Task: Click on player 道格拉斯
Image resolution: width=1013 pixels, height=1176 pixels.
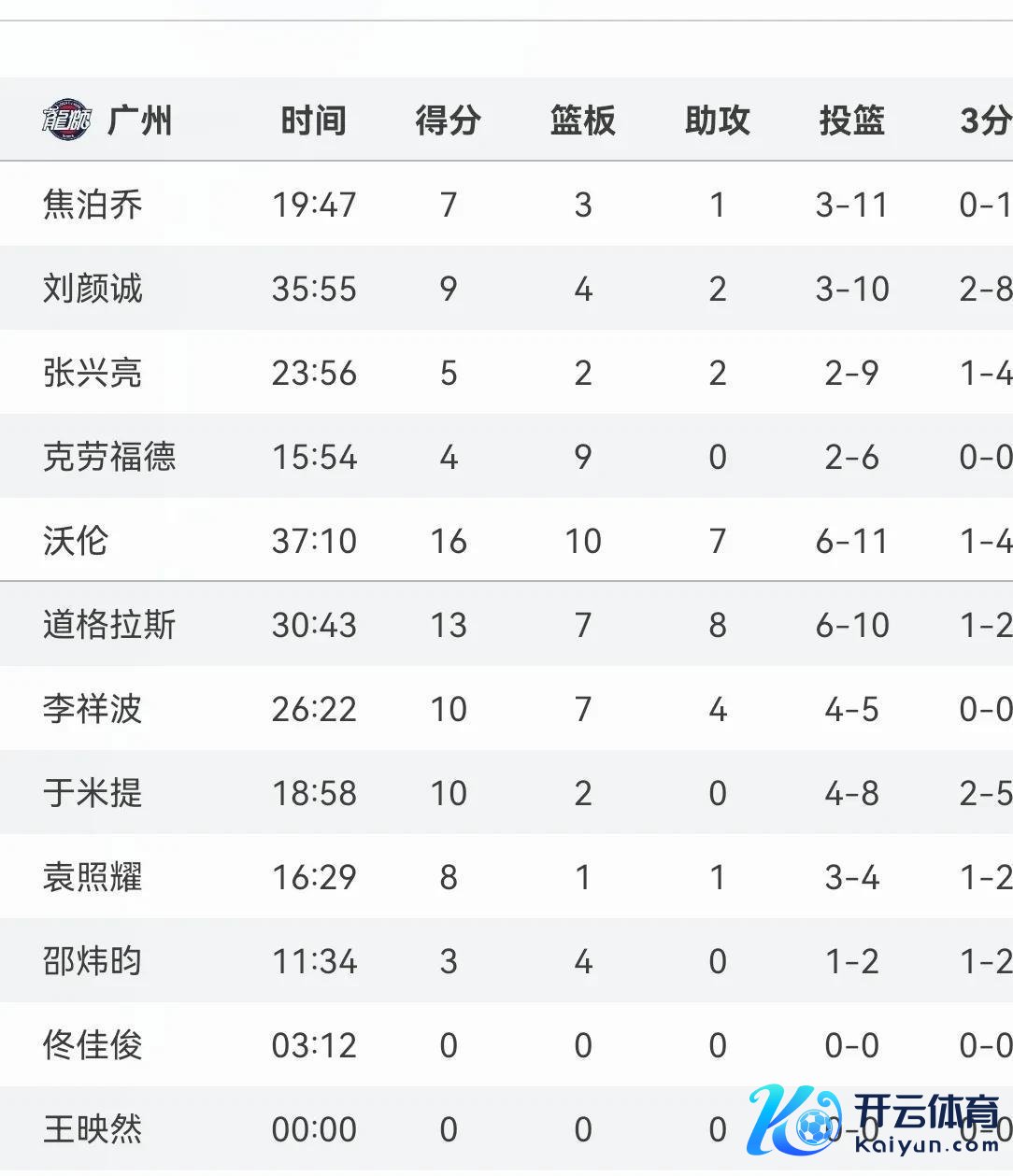Action: pyautogui.click(x=109, y=625)
